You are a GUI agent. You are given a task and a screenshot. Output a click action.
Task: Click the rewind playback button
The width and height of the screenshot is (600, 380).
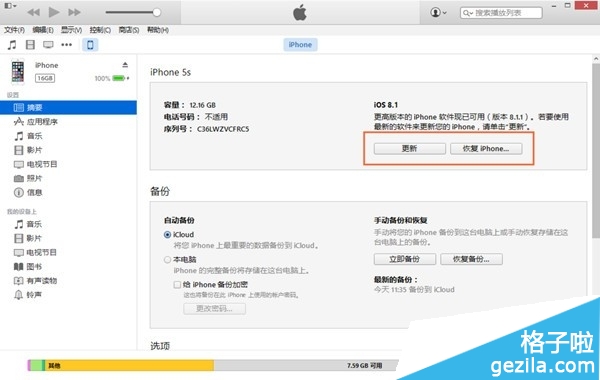pos(34,12)
